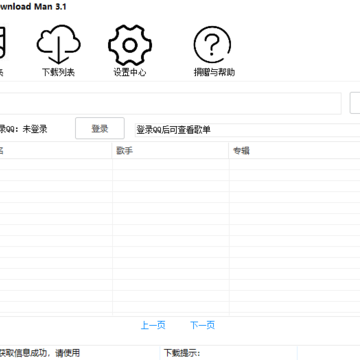Click the 未登录 QQ status text
This screenshot has width=360, height=360.
coord(35,129)
